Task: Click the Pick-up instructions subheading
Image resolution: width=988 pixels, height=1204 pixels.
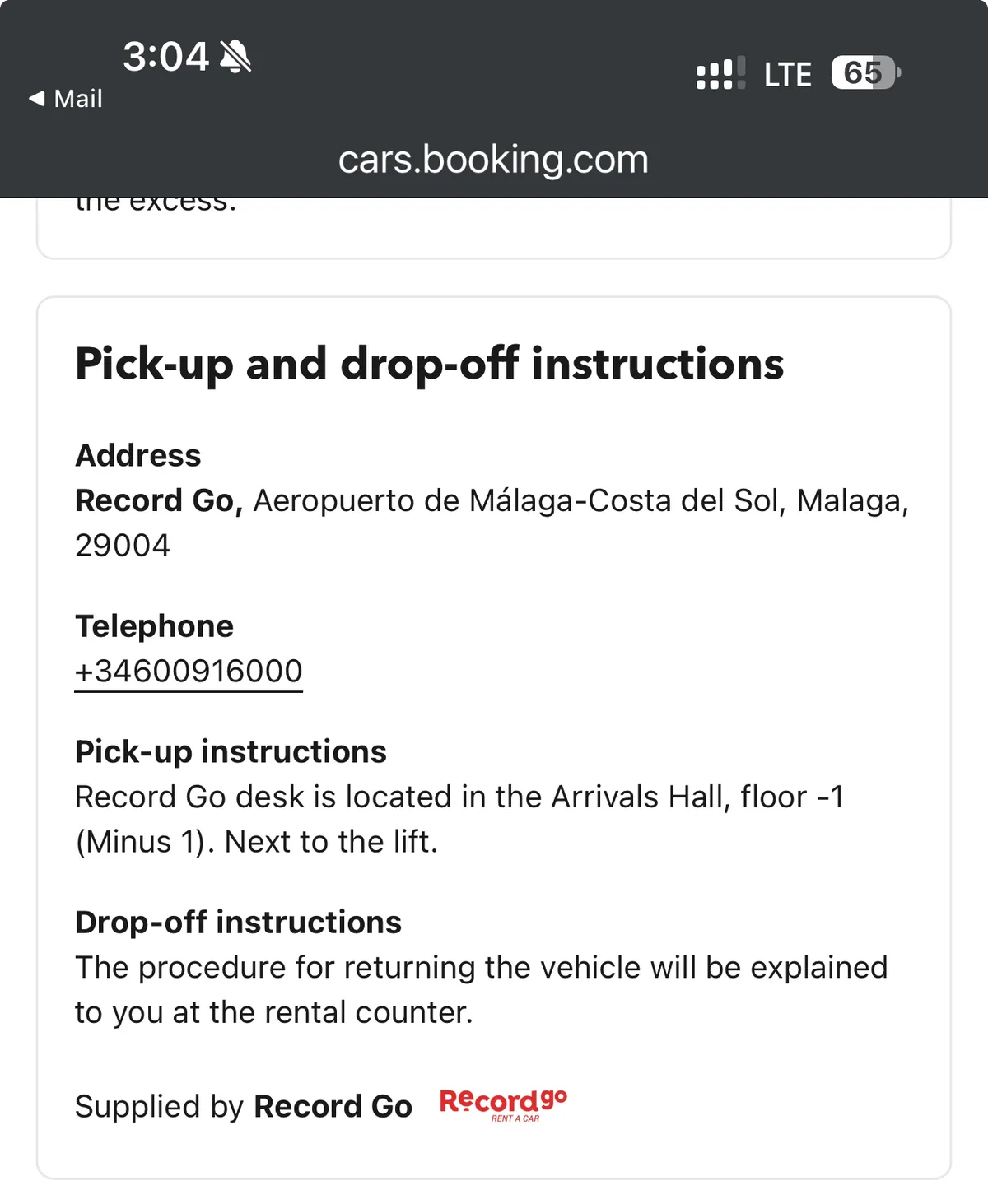Action: point(231,751)
